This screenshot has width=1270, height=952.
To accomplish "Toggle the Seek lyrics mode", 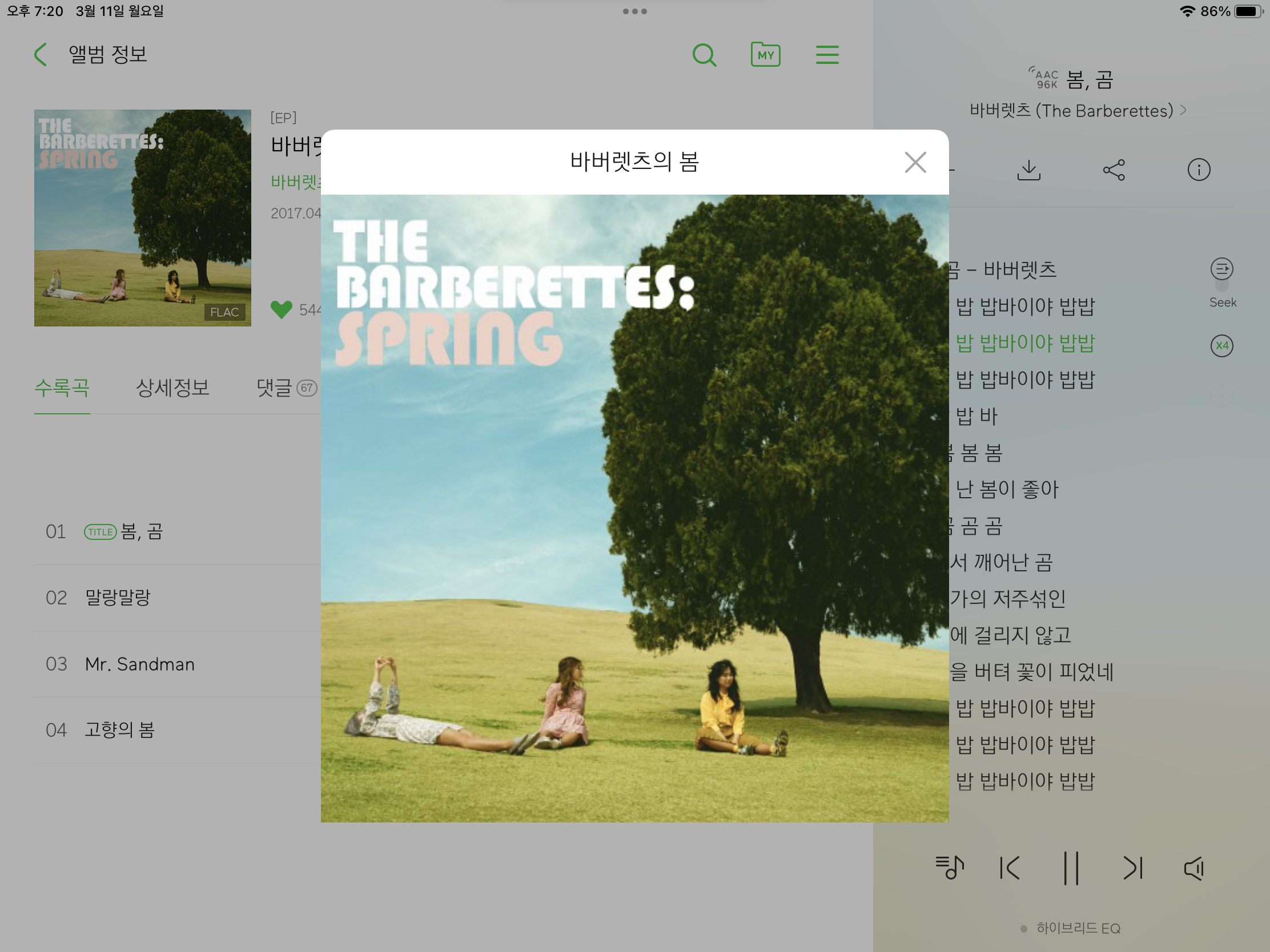I will [1222, 283].
